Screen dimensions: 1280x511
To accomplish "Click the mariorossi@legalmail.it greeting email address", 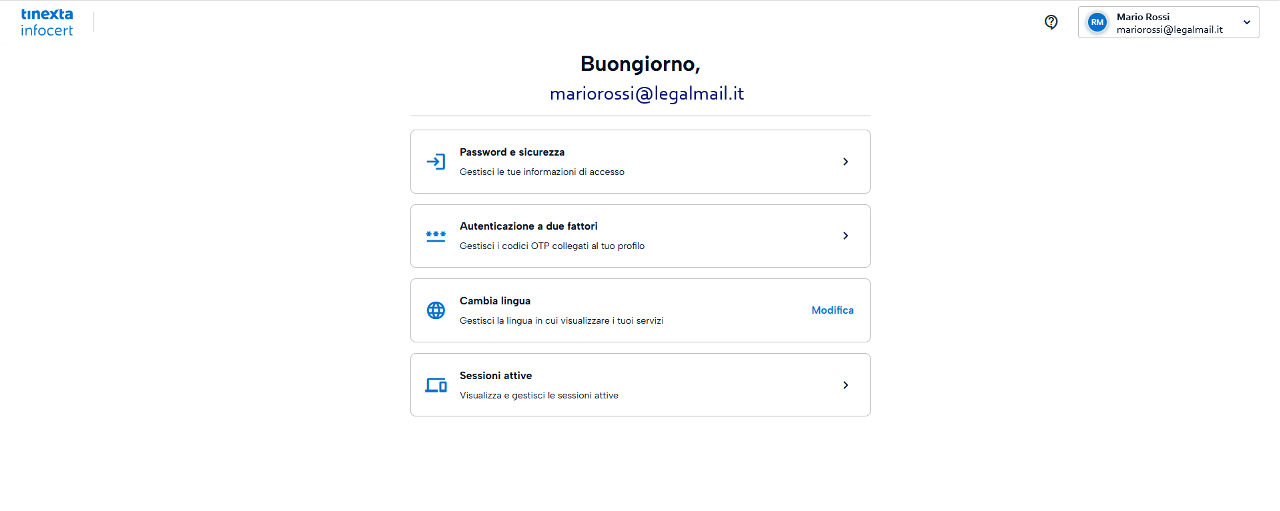I will (x=647, y=94).
